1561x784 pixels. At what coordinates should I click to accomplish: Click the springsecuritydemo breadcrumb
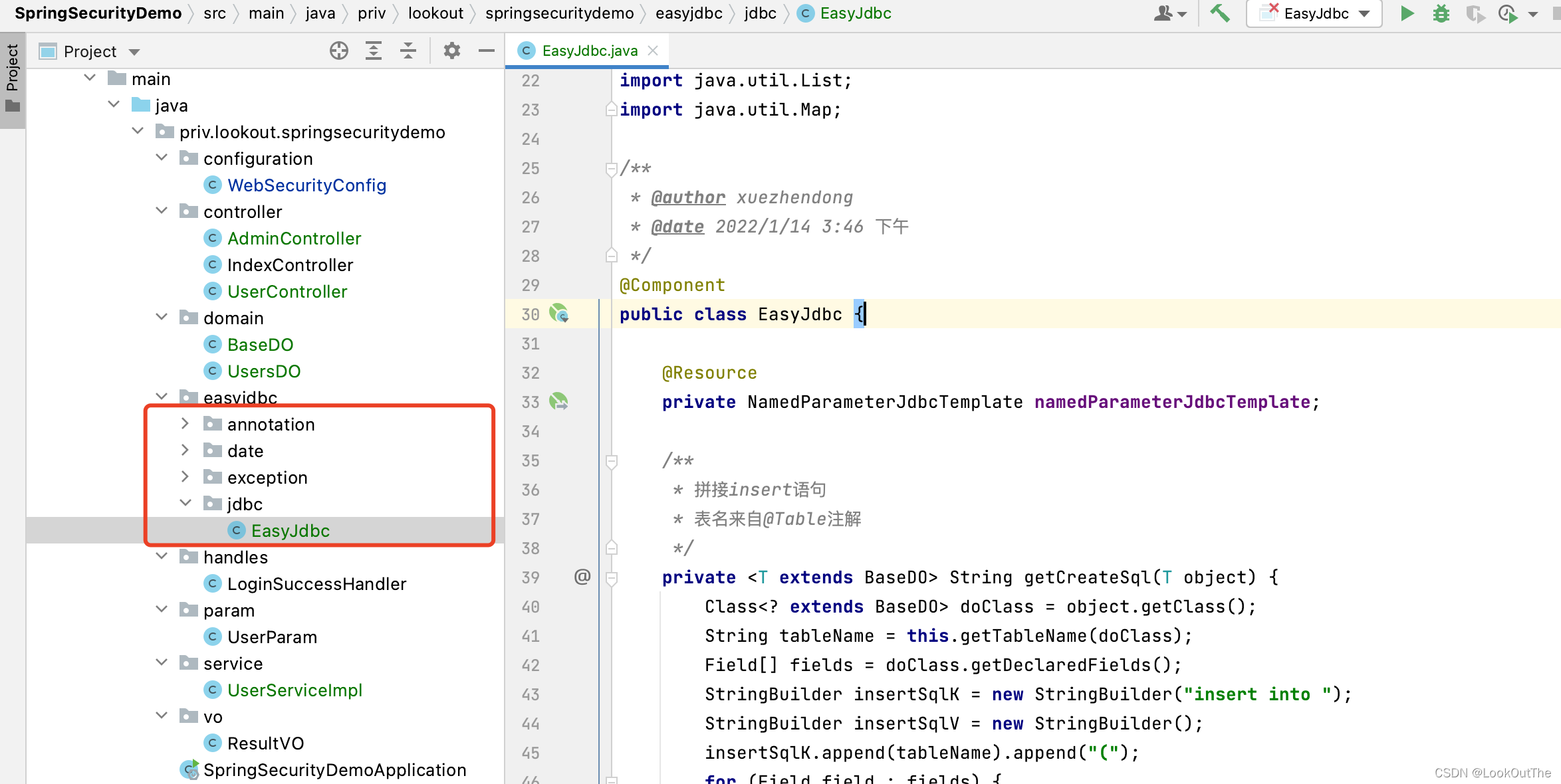559,13
